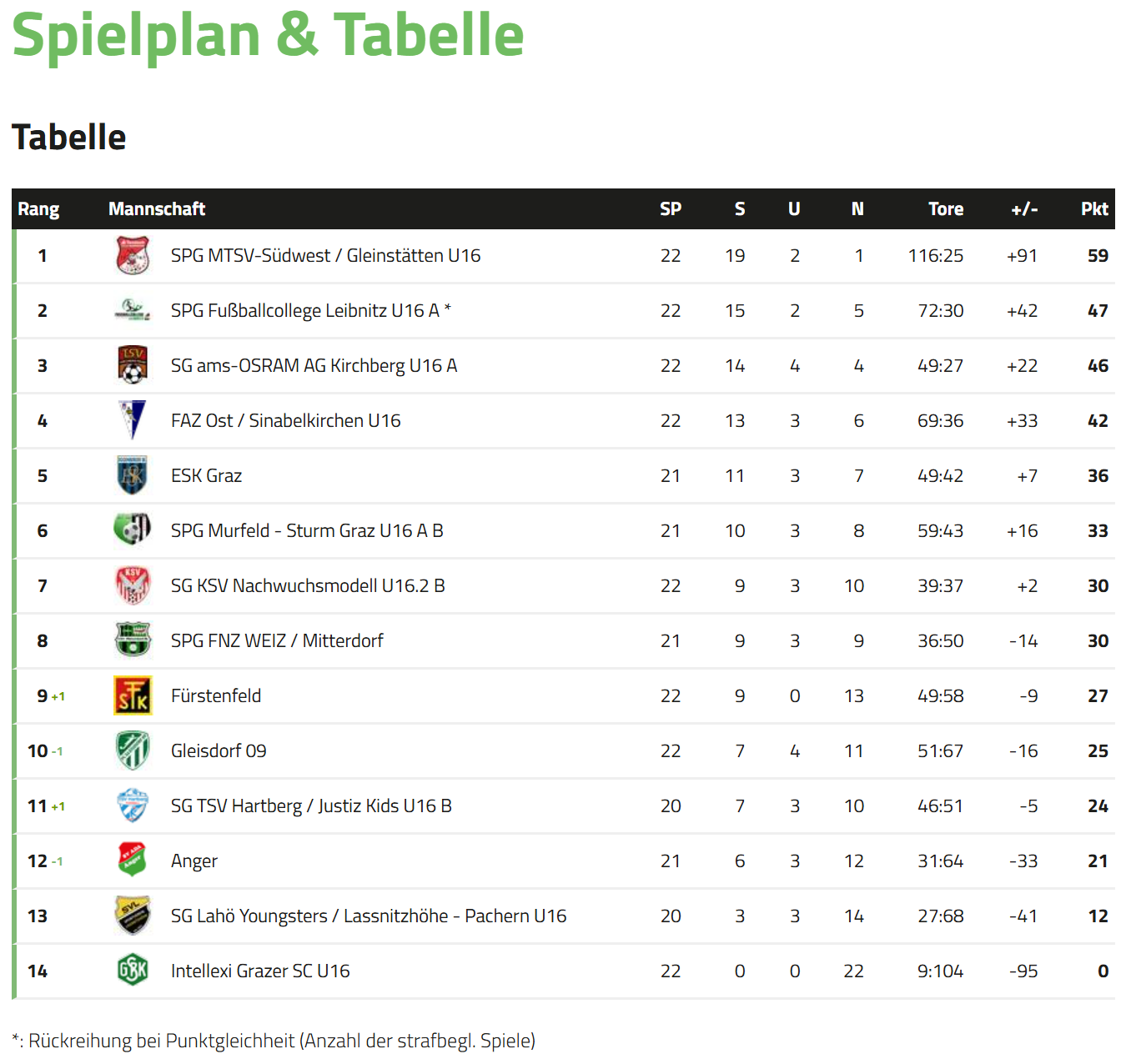
Task: Select the Tore column header
Action: click(946, 209)
